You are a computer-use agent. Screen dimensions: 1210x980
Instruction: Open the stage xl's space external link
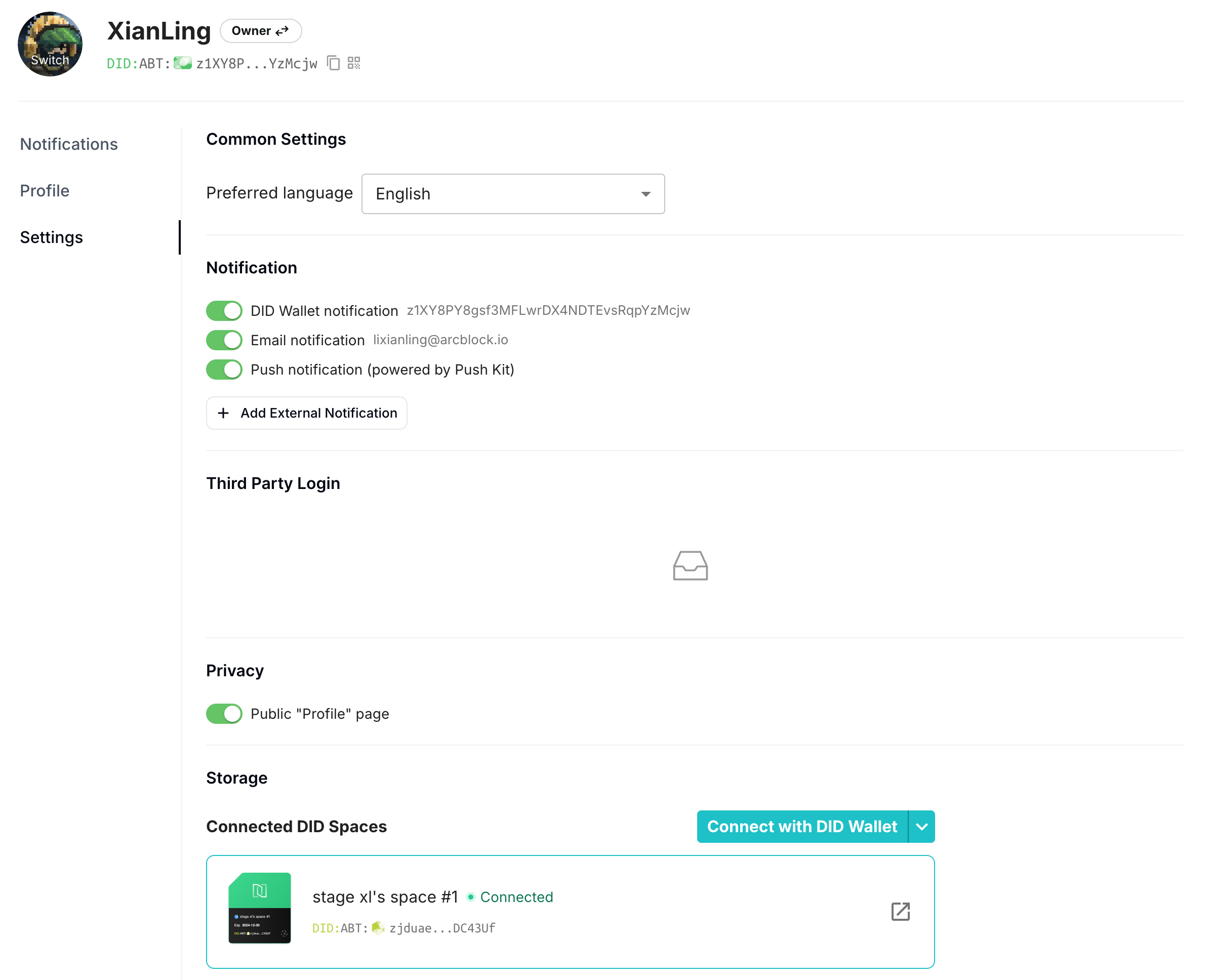click(900, 911)
